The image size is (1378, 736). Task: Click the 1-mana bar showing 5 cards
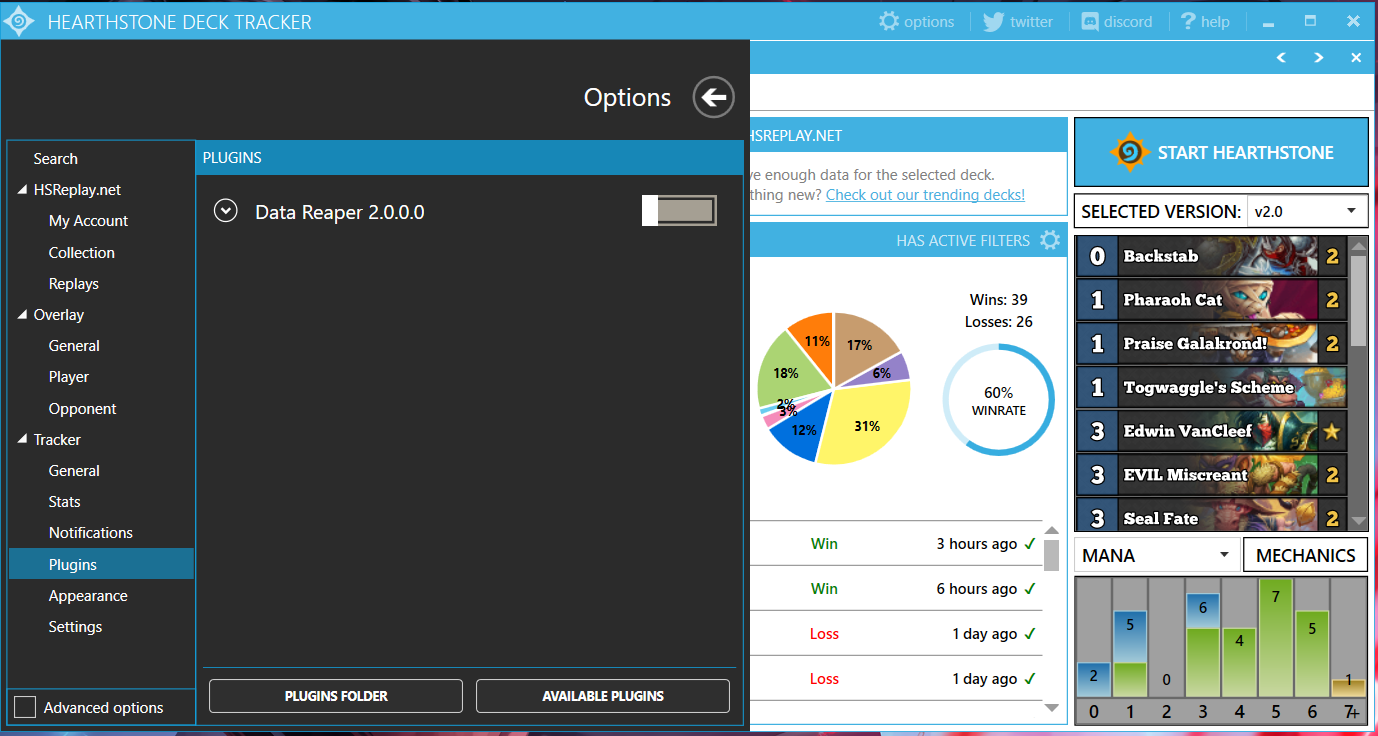tap(1131, 653)
